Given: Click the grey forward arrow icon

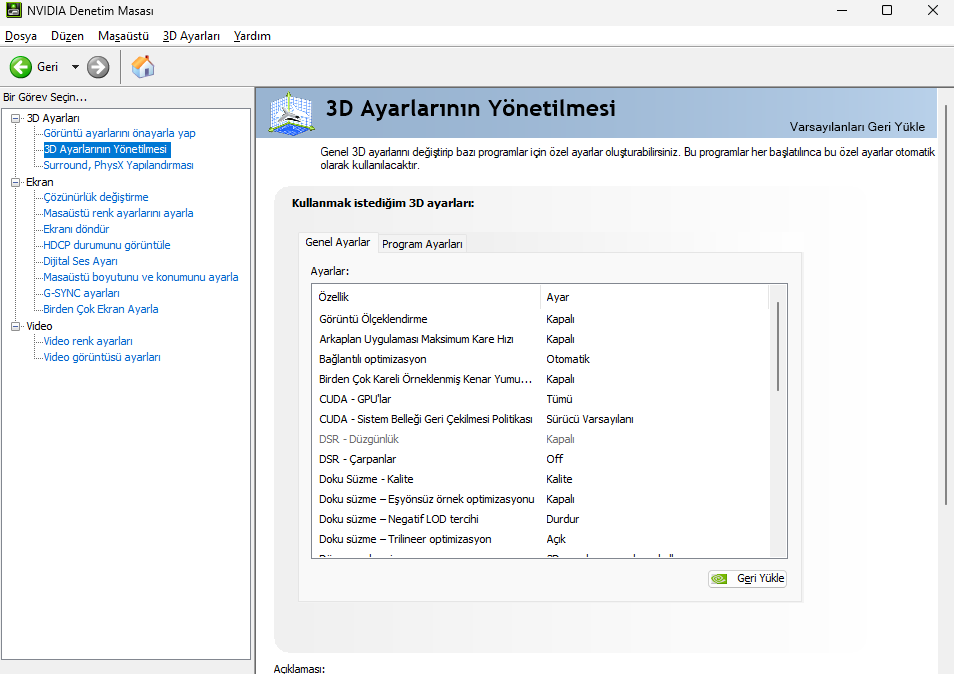Looking at the screenshot, I should 98,67.
